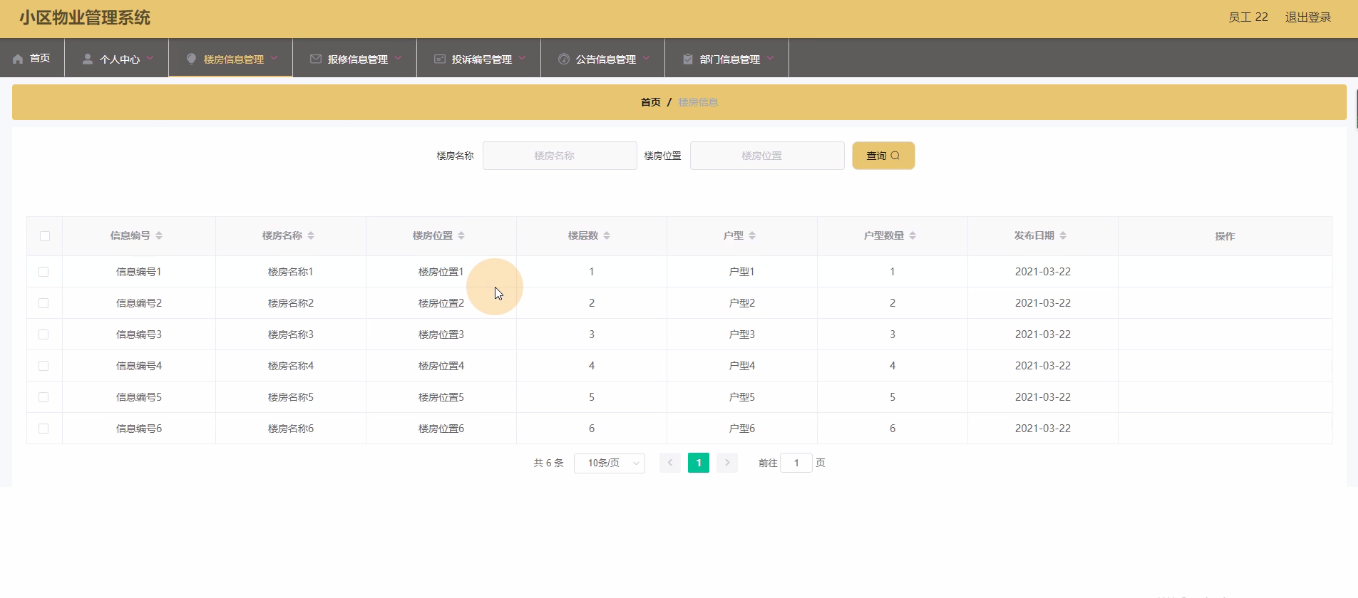Image resolution: width=1358 pixels, height=598 pixels.
Task: Sort table by 发布日期 sort arrows
Action: [x=1063, y=236]
